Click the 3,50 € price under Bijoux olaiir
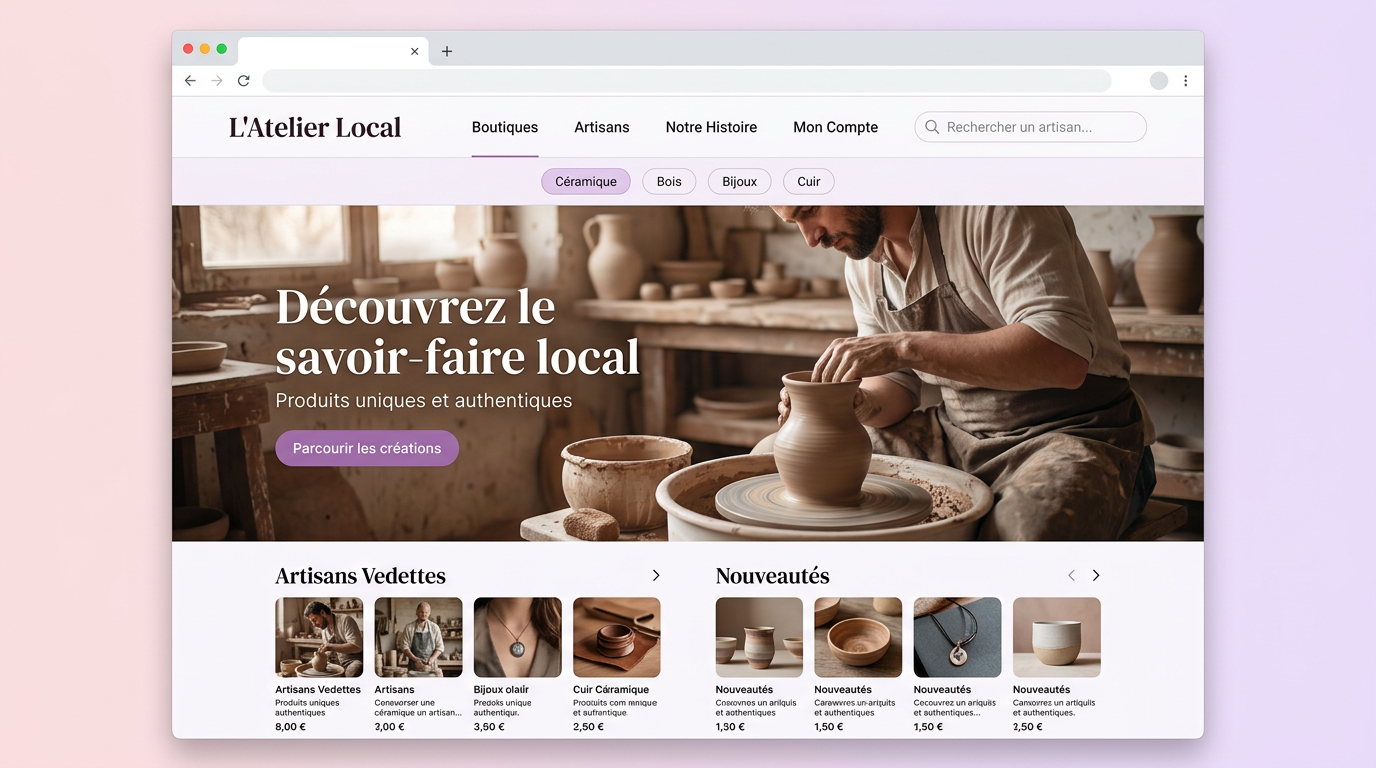The height and width of the screenshot is (768, 1376). 489,727
